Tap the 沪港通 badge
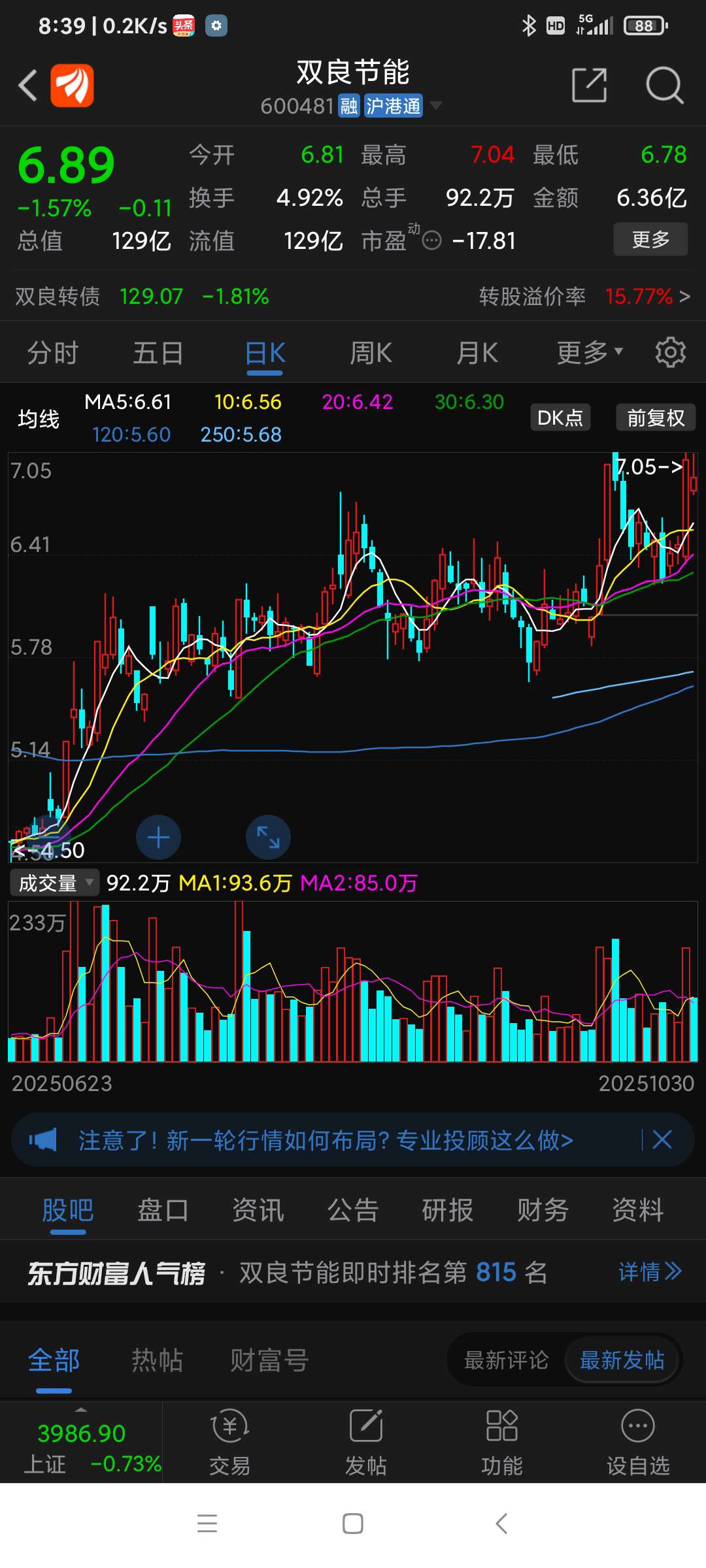706x1568 pixels. tap(393, 106)
